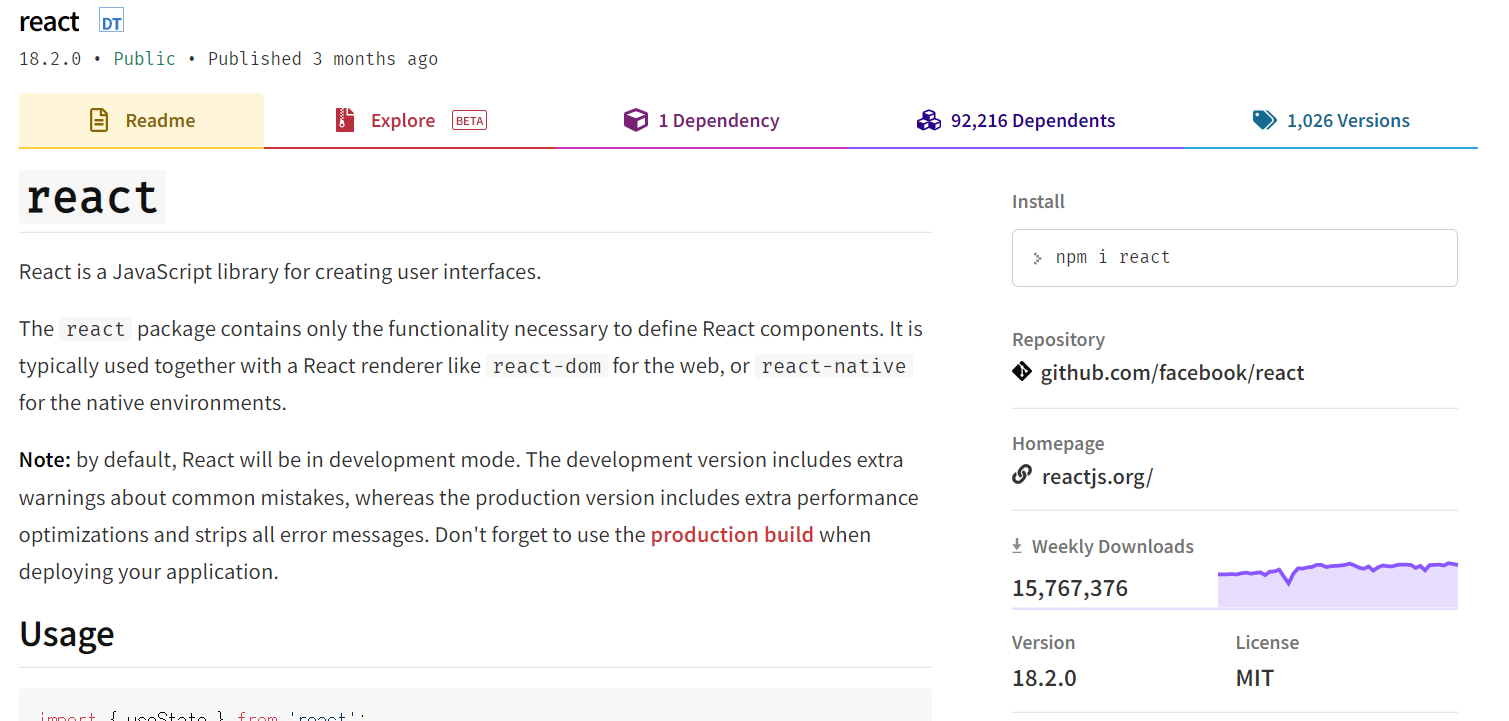Open the Readme tab
Viewport: 1509px width, 721px height.
pos(141,121)
